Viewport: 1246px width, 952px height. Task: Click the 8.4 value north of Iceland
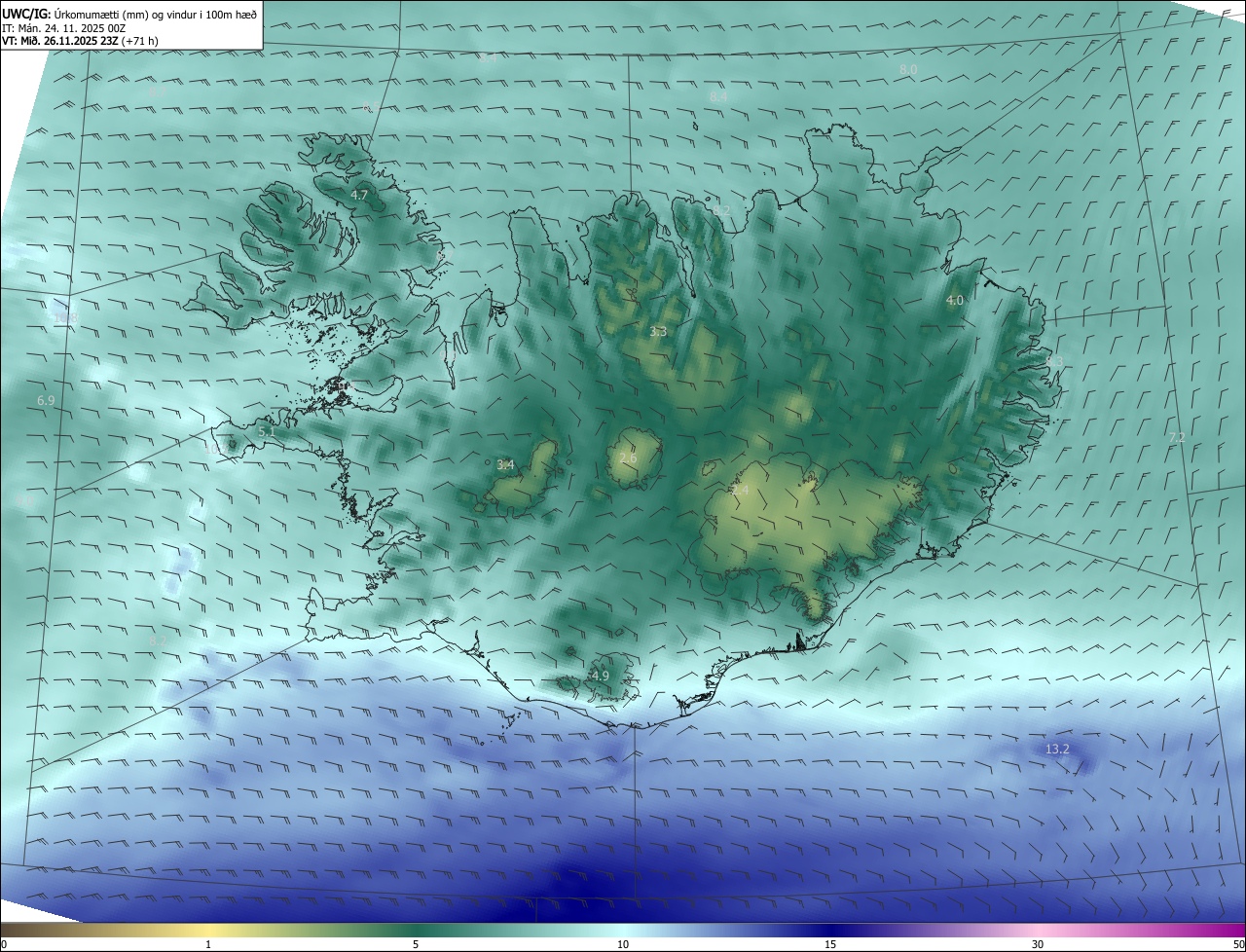click(718, 97)
